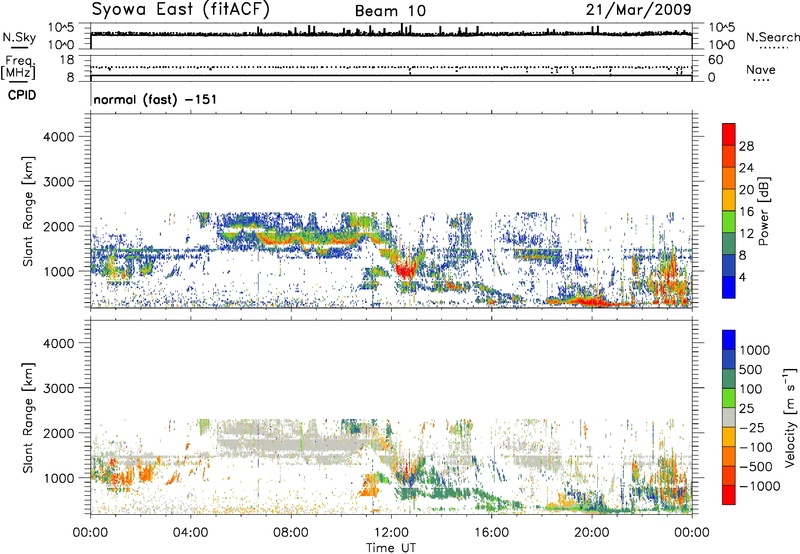Image resolution: width=800 pixels, height=554 pixels.
Task: Click the "CPID" row label
Action: coord(22,95)
